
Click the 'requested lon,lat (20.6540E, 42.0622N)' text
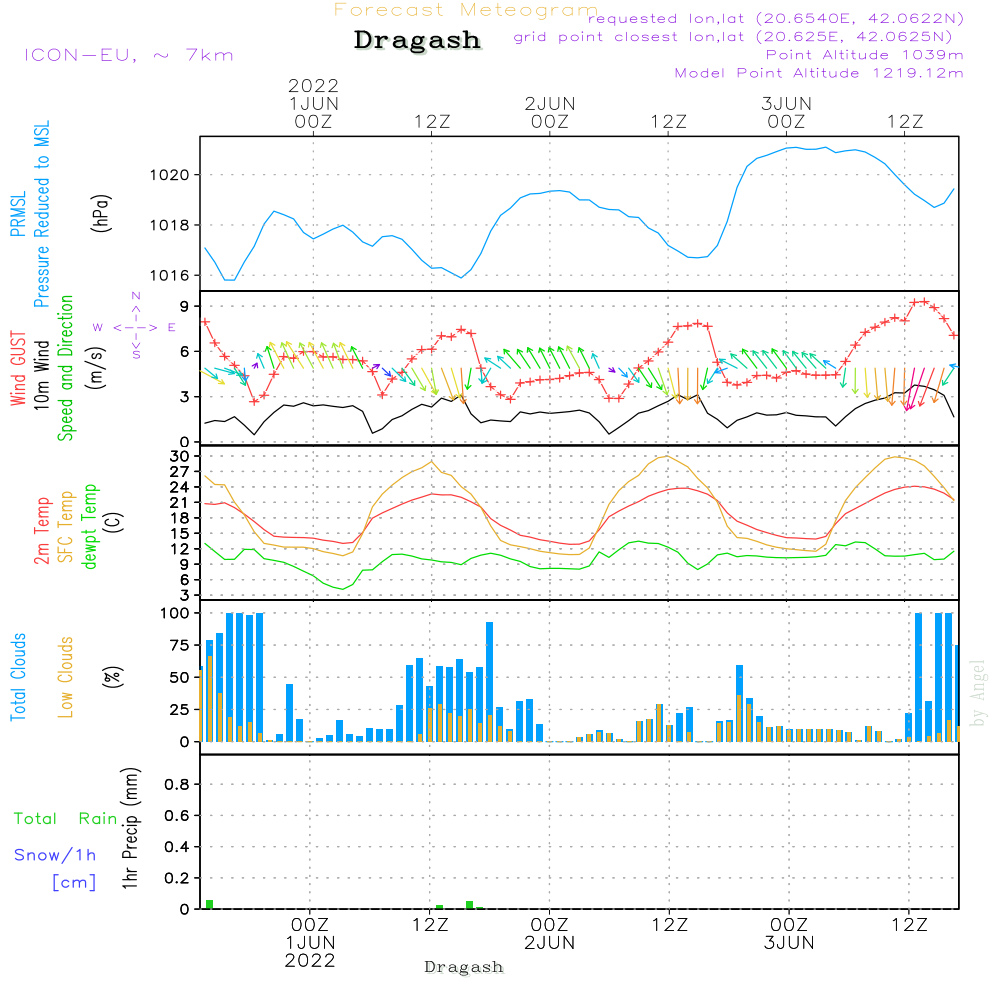tap(776, 18)
